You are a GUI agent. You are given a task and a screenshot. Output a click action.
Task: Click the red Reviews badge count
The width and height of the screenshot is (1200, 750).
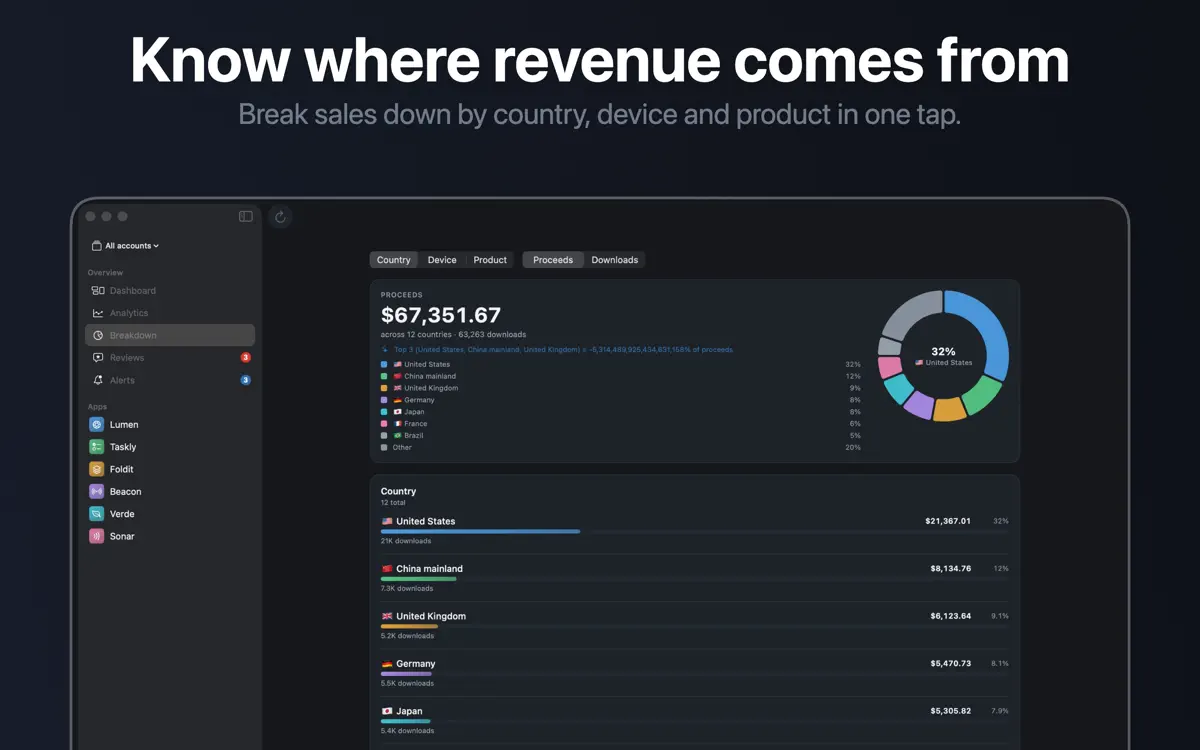coord(245,358)
